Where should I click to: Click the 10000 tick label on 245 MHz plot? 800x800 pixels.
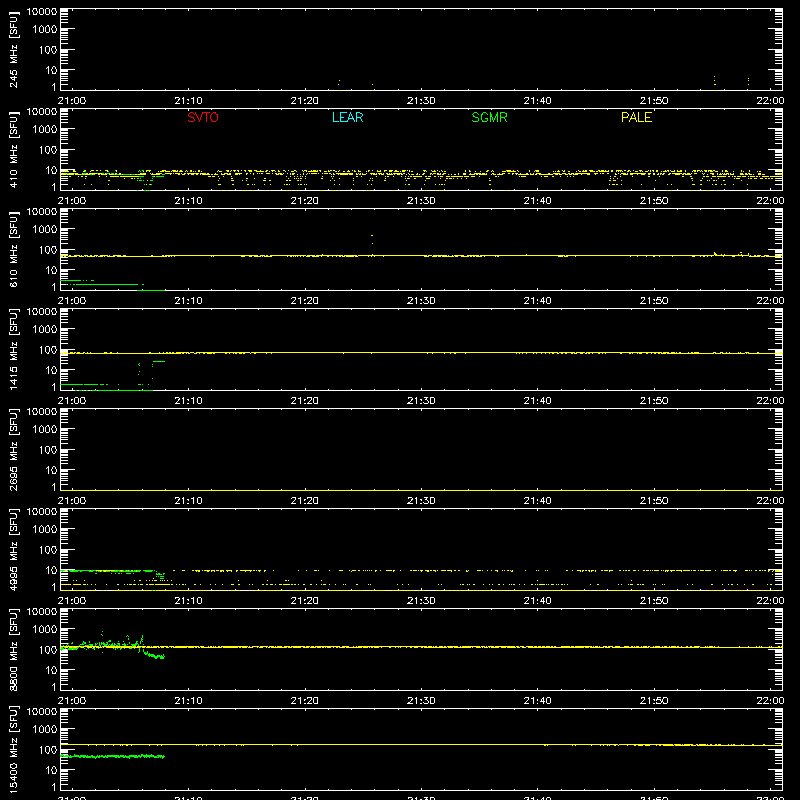[42, 12]
